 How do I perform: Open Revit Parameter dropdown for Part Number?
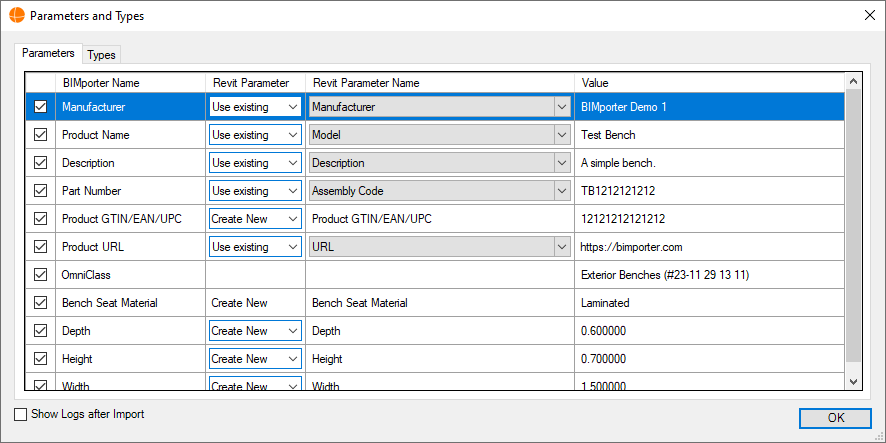click(x=255, y=191)
